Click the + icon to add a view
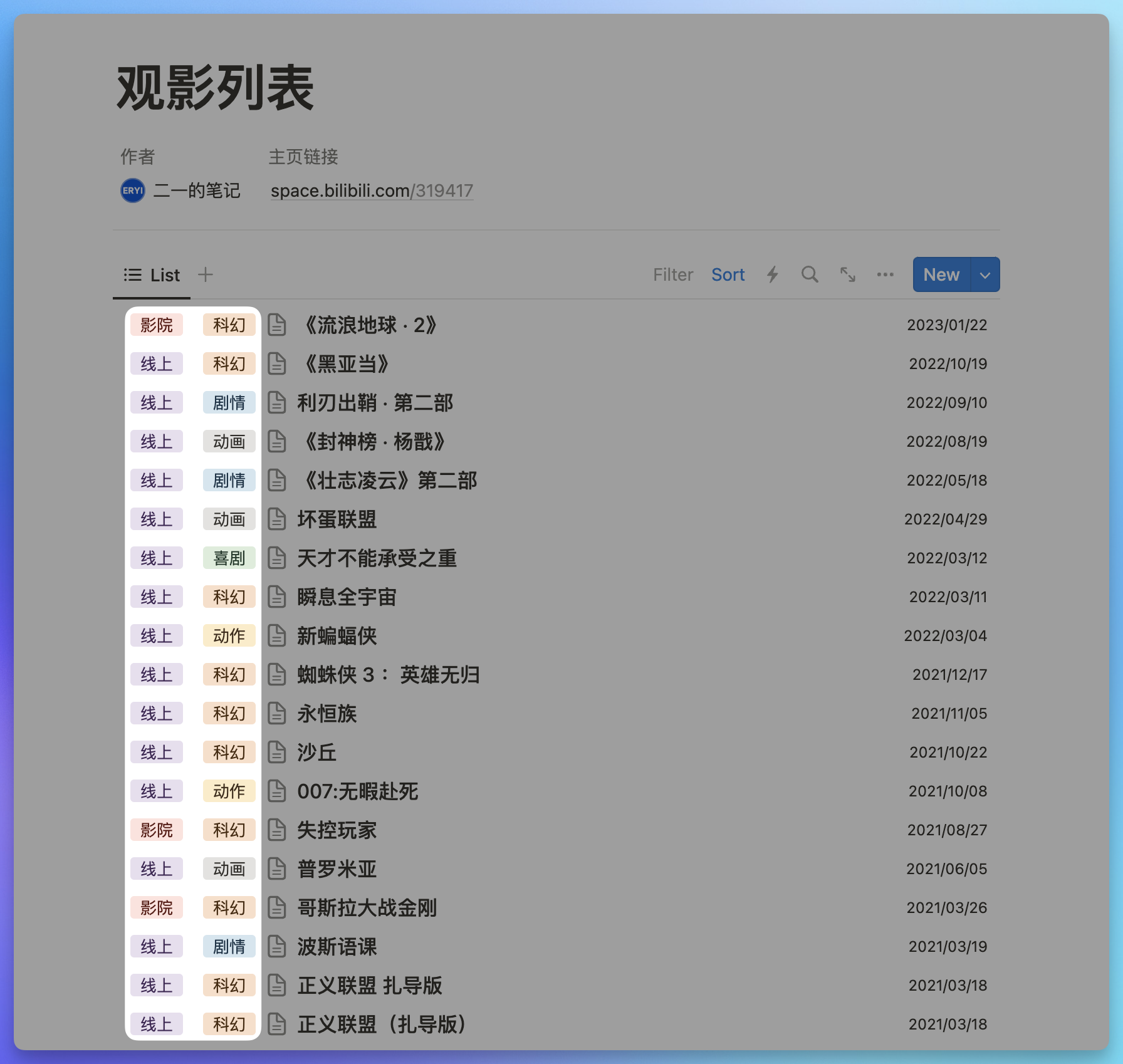 pyautogui.click(x=205, y=274)
